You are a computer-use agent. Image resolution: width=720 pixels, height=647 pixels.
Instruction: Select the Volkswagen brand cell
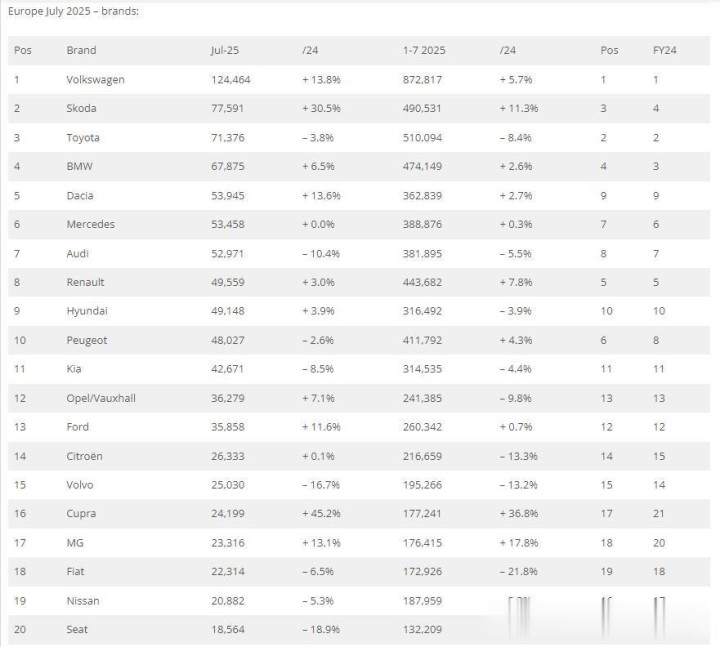[96, 79]
